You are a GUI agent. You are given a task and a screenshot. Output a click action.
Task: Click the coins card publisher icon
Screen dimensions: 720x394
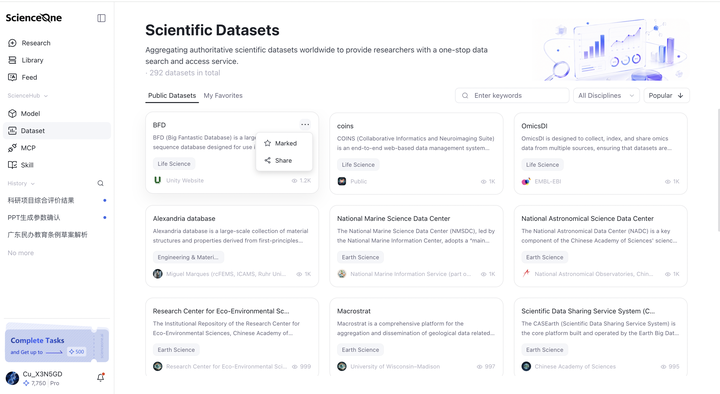(342, 181)
